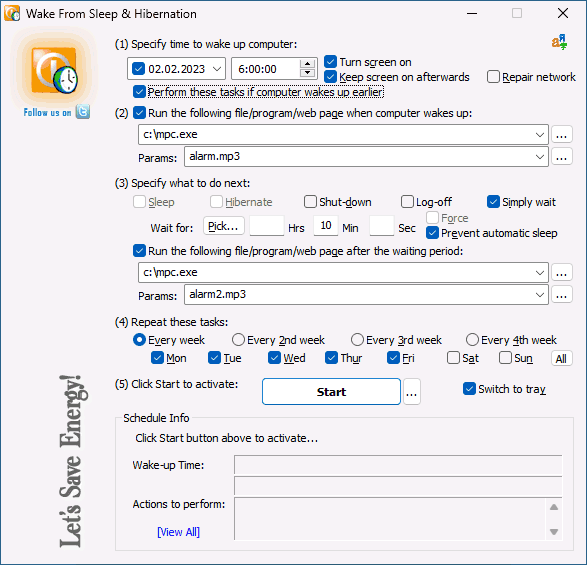The image size is (587, 565).
Task: Click the title bar app icon
Action: coord(12,13)
